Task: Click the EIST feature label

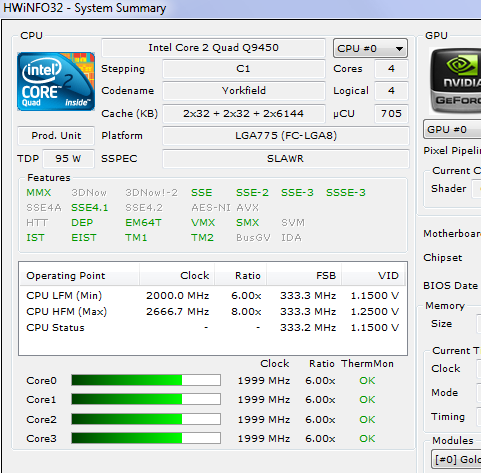Action: (x=84, y=238)
